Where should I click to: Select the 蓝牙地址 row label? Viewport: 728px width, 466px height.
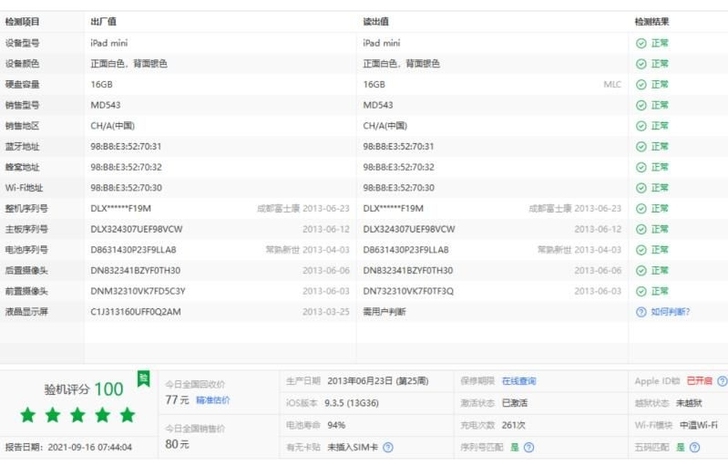point(22,147)
